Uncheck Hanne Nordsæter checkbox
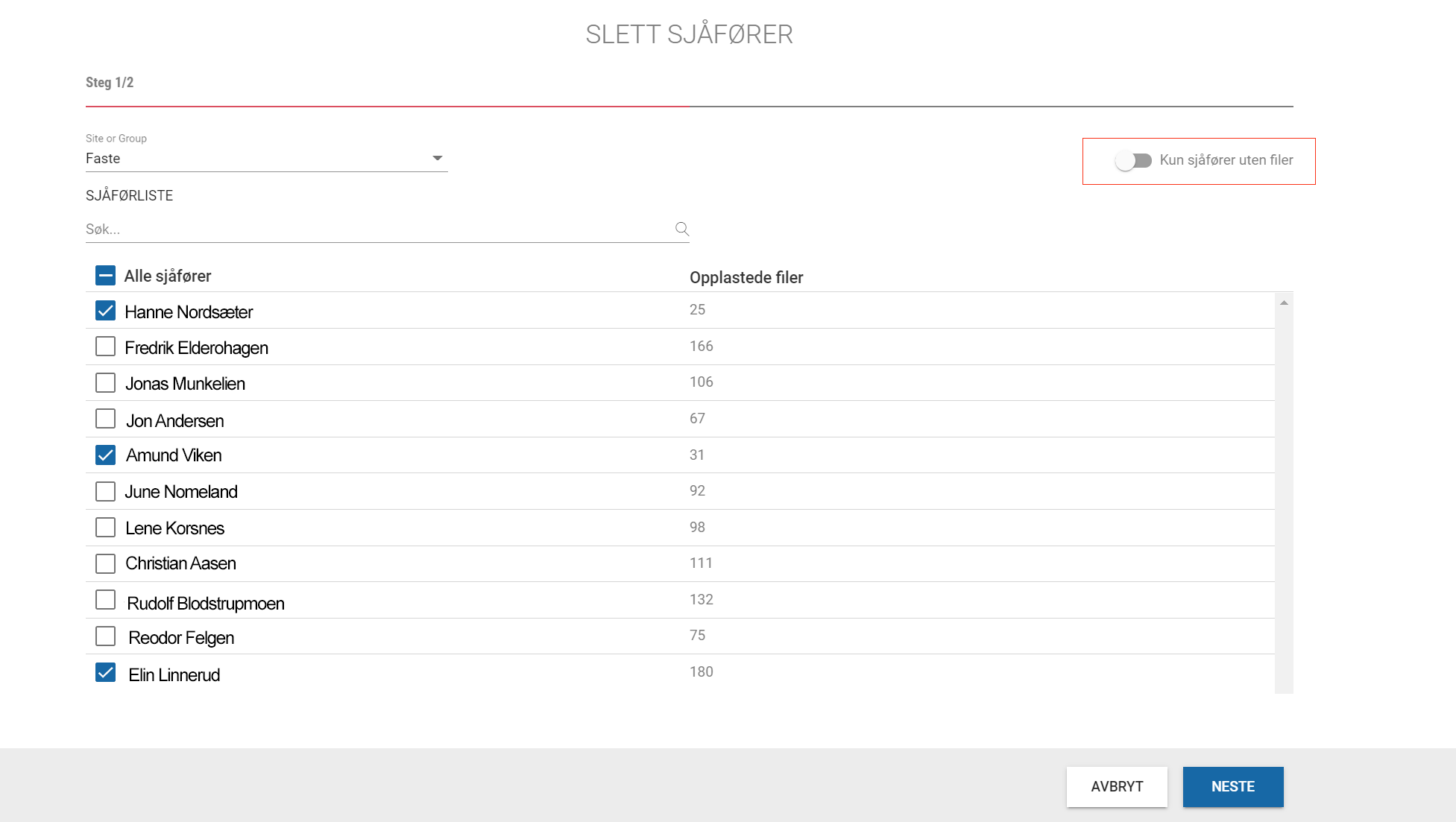Screen dimensions: 1456x822 [x=105, y=311]
